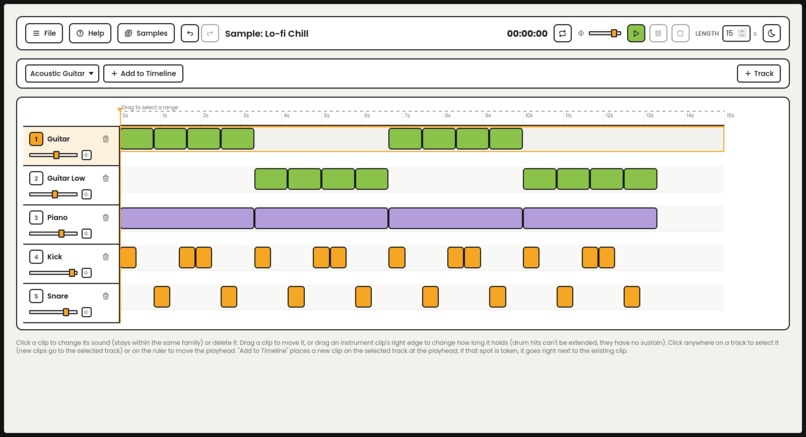Undo the last action
Image resolution: width=806 pixels, height=437 pixels.
[x=190, y=33]
